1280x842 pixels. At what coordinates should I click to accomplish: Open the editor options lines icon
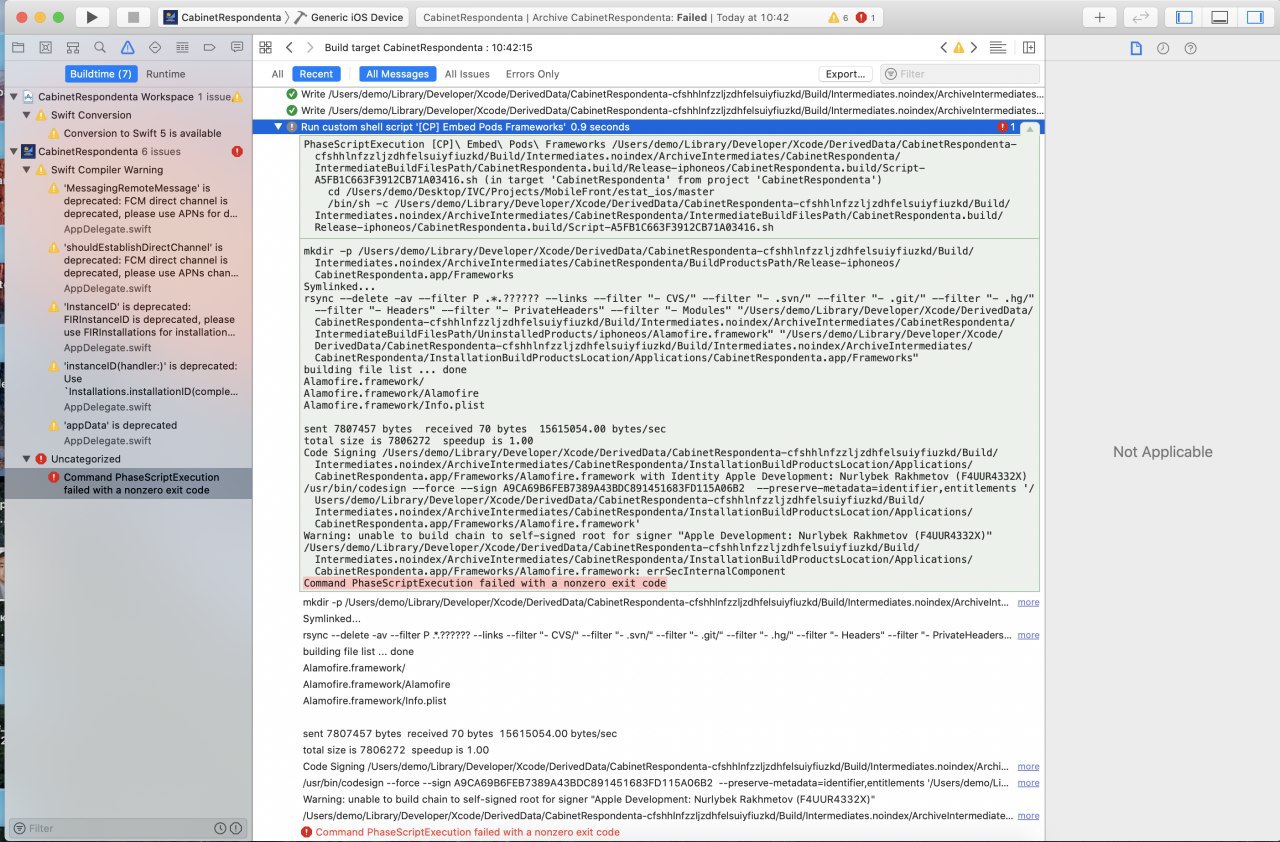997,47
